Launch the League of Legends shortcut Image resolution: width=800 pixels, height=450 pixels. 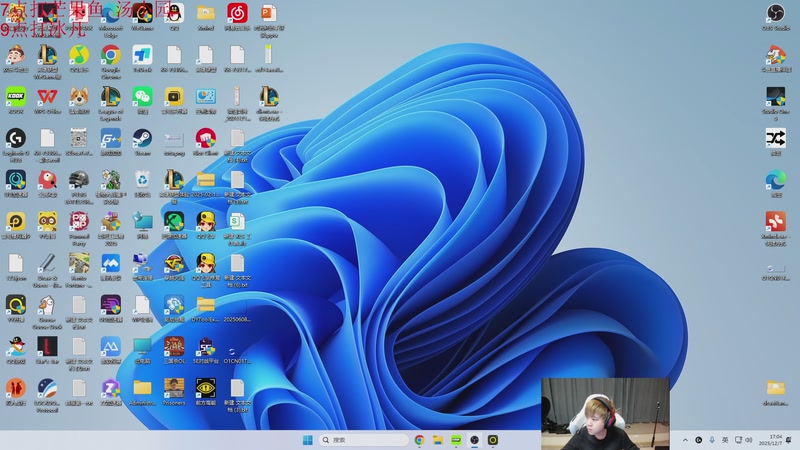click(x=111, y=97)
